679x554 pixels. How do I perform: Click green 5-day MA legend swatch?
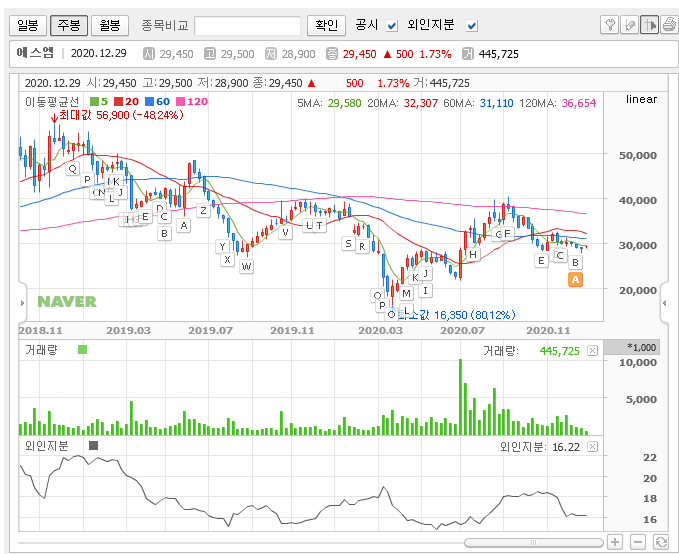coord(94,101)
